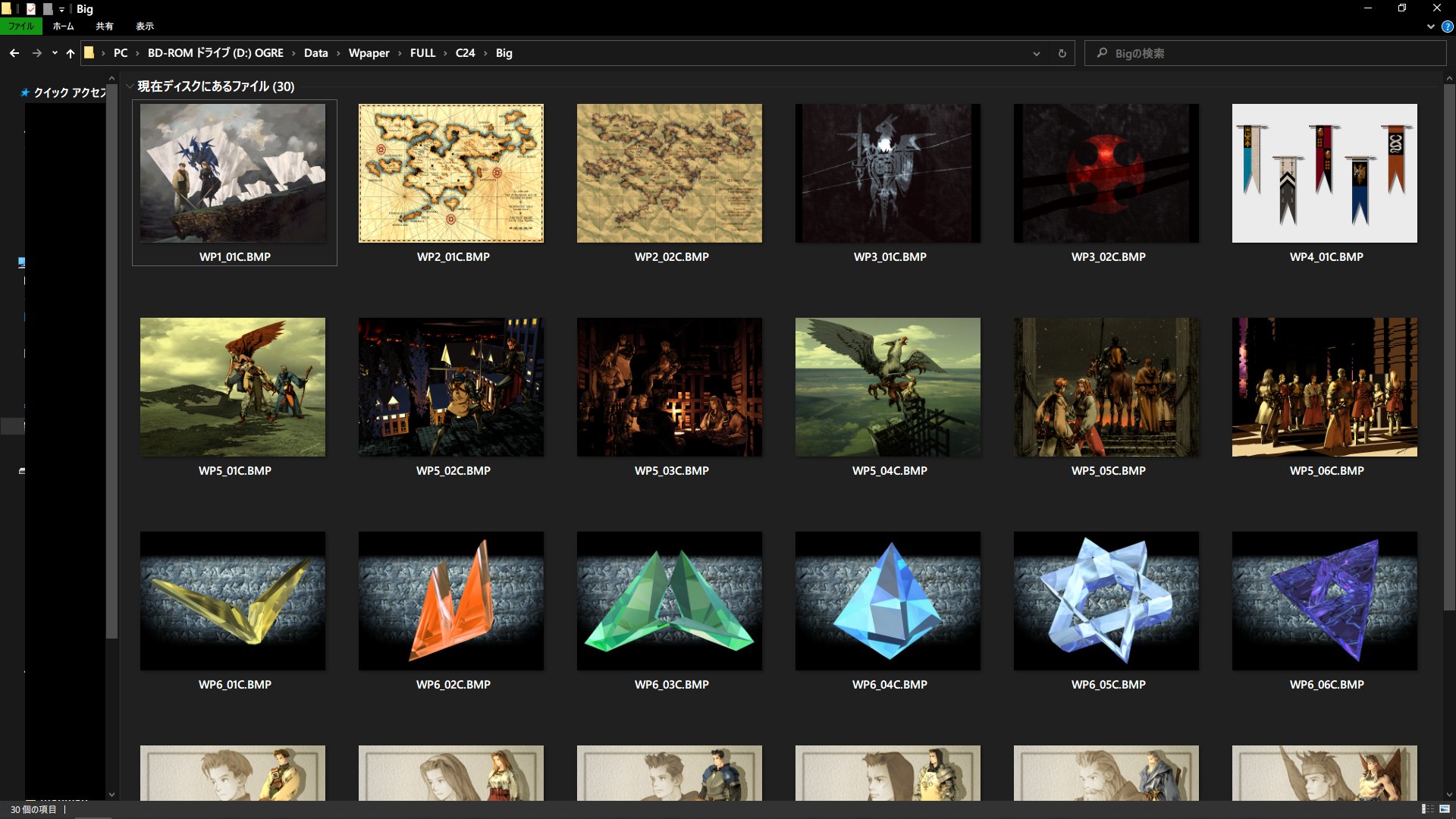Open the 表示 ribbon tab
This screenshot has height=819, width=1456.
(x=145, y=27)
